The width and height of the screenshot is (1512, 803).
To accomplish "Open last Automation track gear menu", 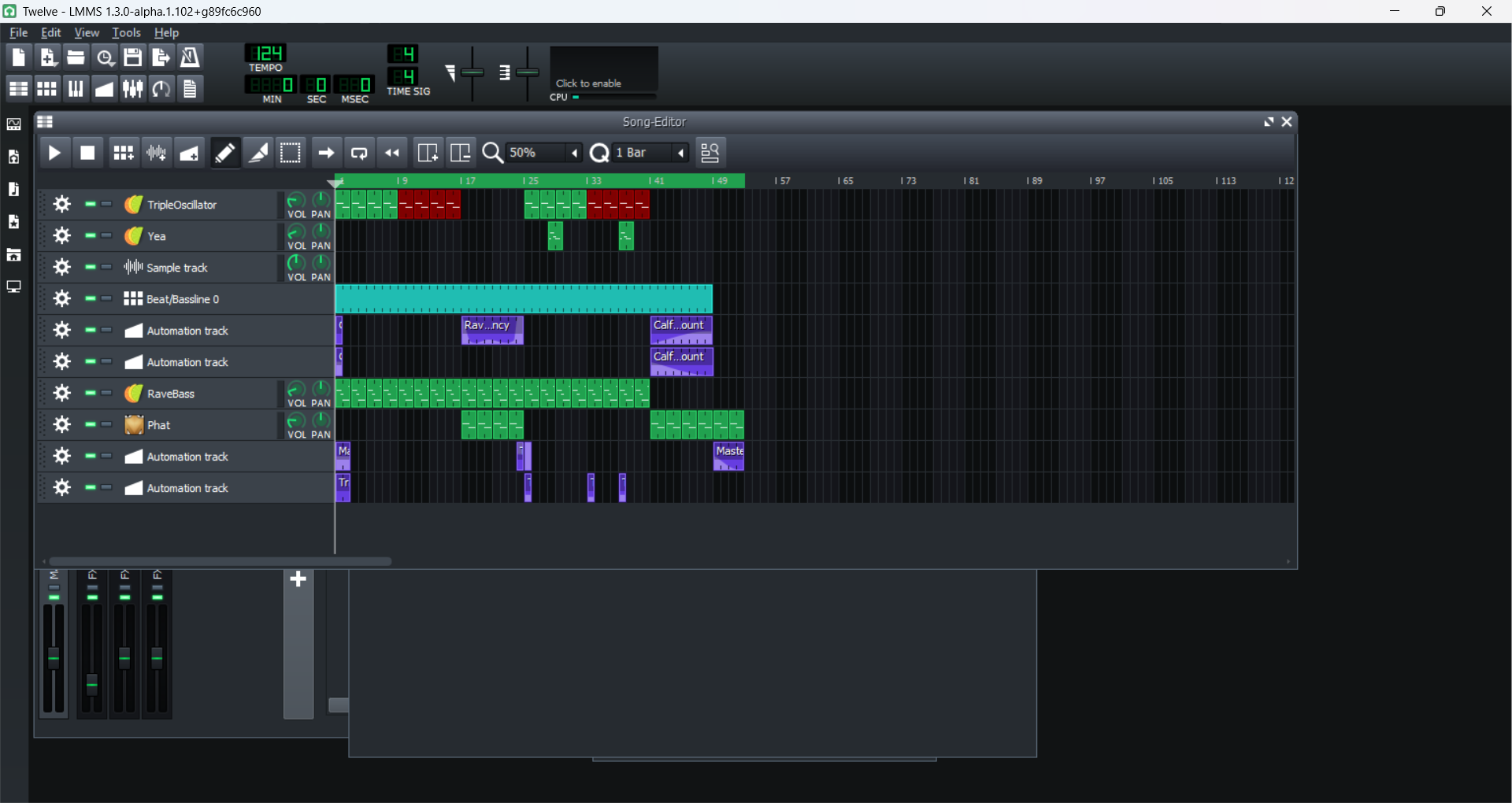I will coord(62,488).
